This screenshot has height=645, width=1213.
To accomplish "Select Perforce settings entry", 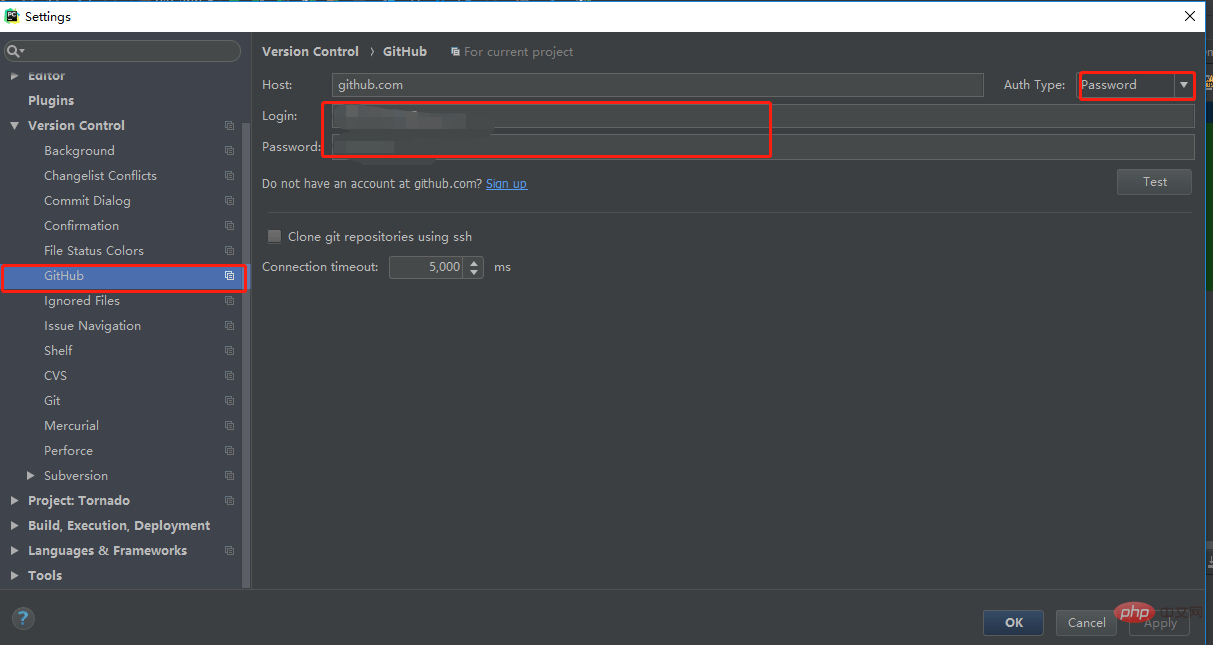I will [68, 451].
